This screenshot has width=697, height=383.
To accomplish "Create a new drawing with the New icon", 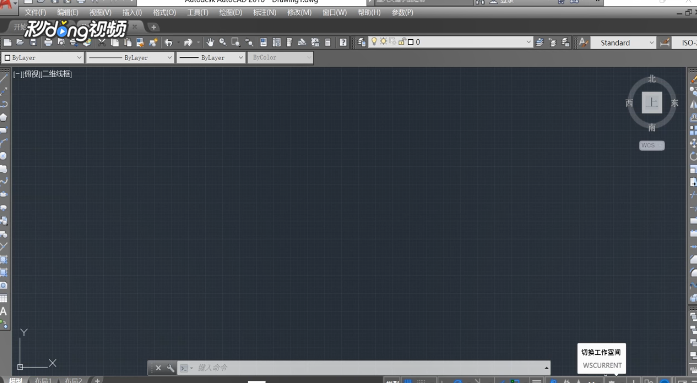I will (x=8, y=42).
